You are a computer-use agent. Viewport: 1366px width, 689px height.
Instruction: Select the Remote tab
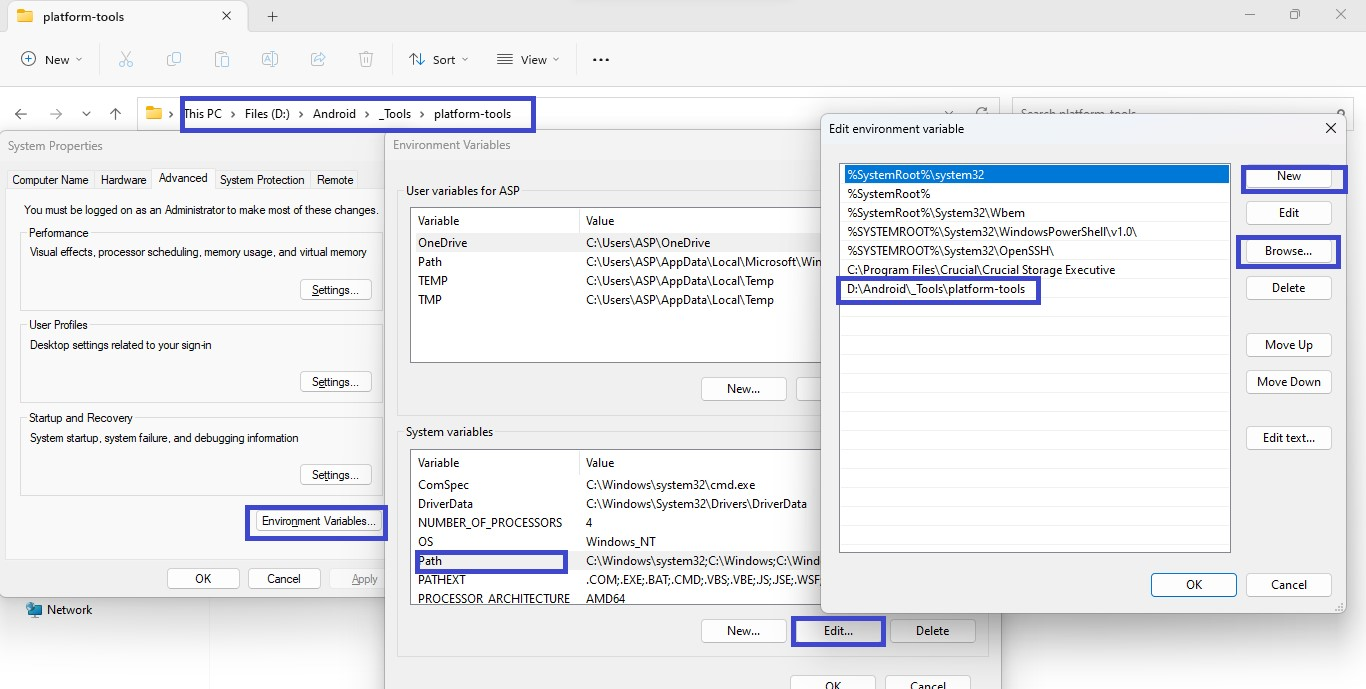[x=335, y=180]
